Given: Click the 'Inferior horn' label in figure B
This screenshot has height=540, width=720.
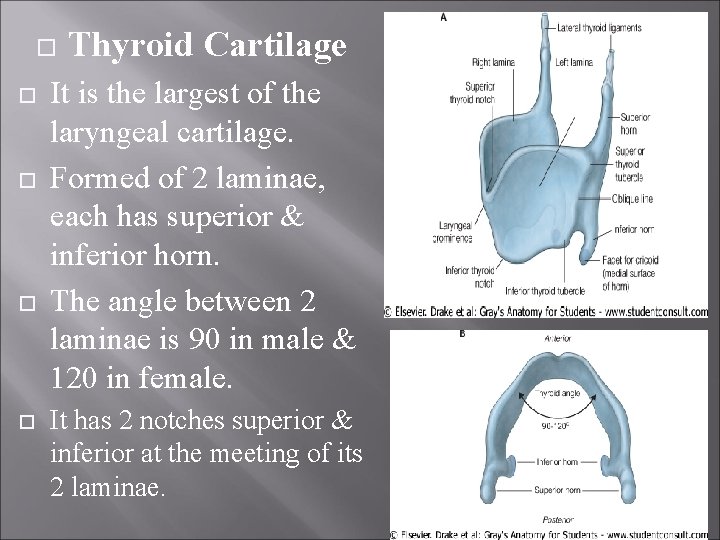Looking at the screenshot, I should (x=557, y=461).
